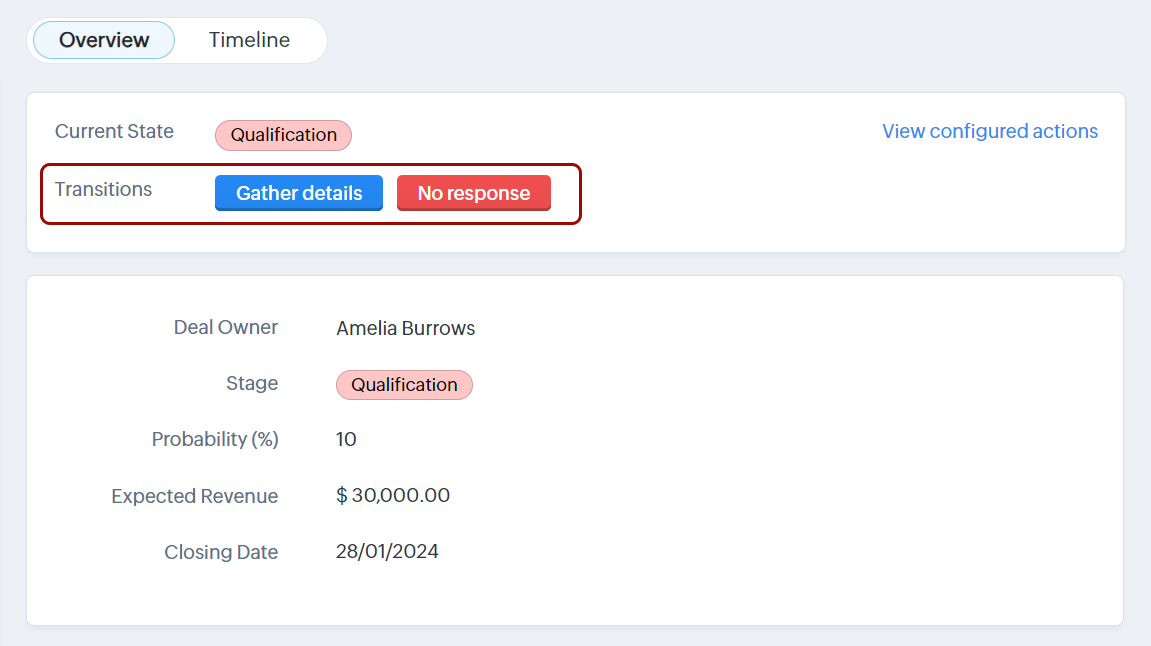Click the Expected Revenue amount $30,000.00

[393, 495]
